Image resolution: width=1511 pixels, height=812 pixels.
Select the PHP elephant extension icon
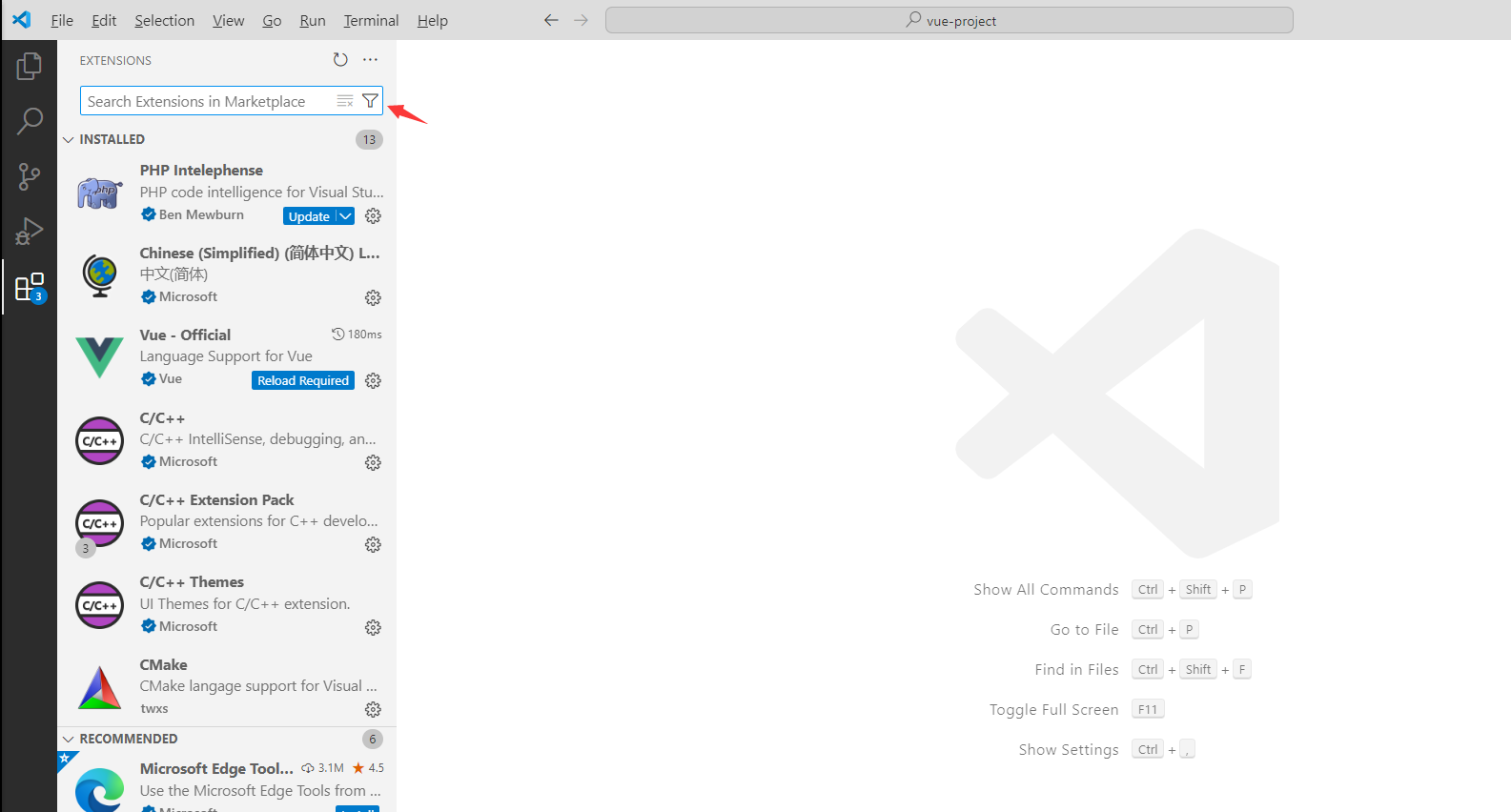(x=100, y=193)
